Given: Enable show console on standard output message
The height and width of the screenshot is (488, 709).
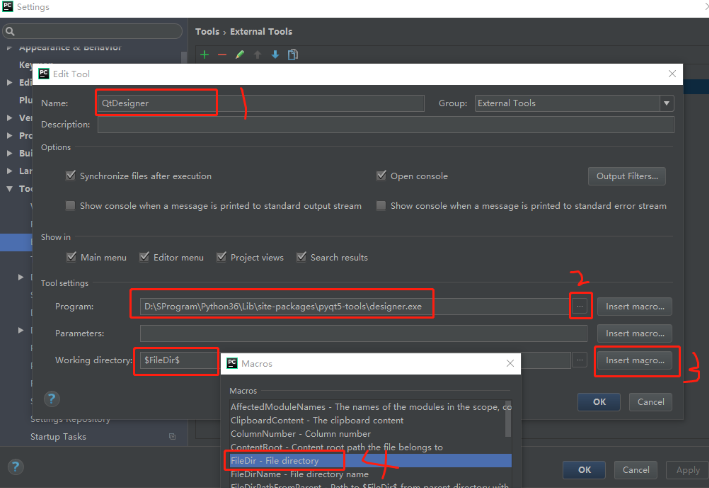Looking at the screenshot, I should [70, 206].
